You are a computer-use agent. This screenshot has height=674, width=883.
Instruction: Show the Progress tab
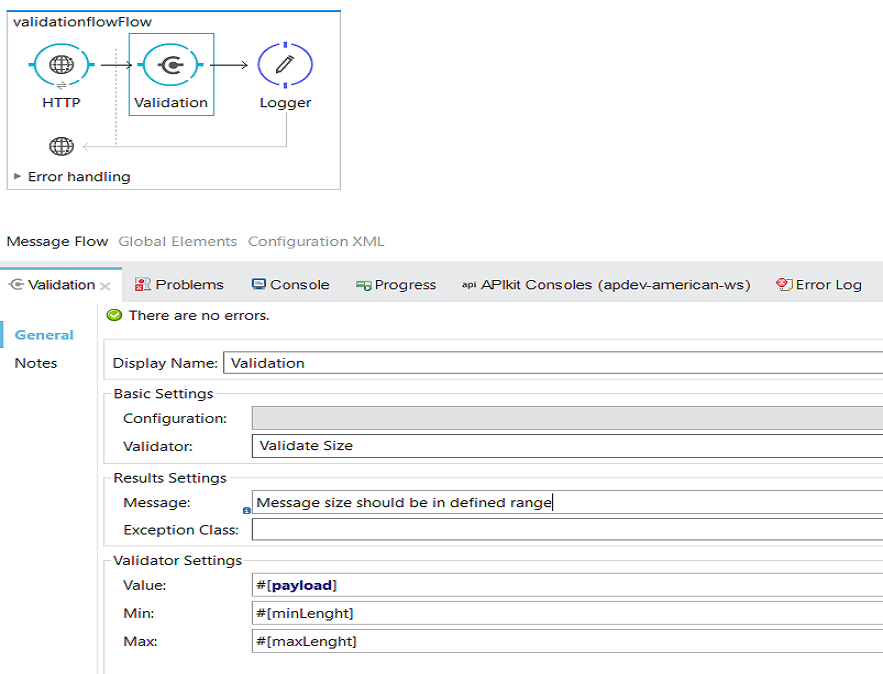396,285
